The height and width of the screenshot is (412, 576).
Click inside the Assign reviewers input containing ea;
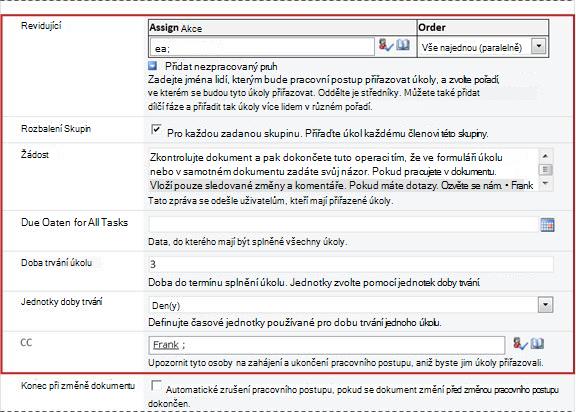[262, 47]
